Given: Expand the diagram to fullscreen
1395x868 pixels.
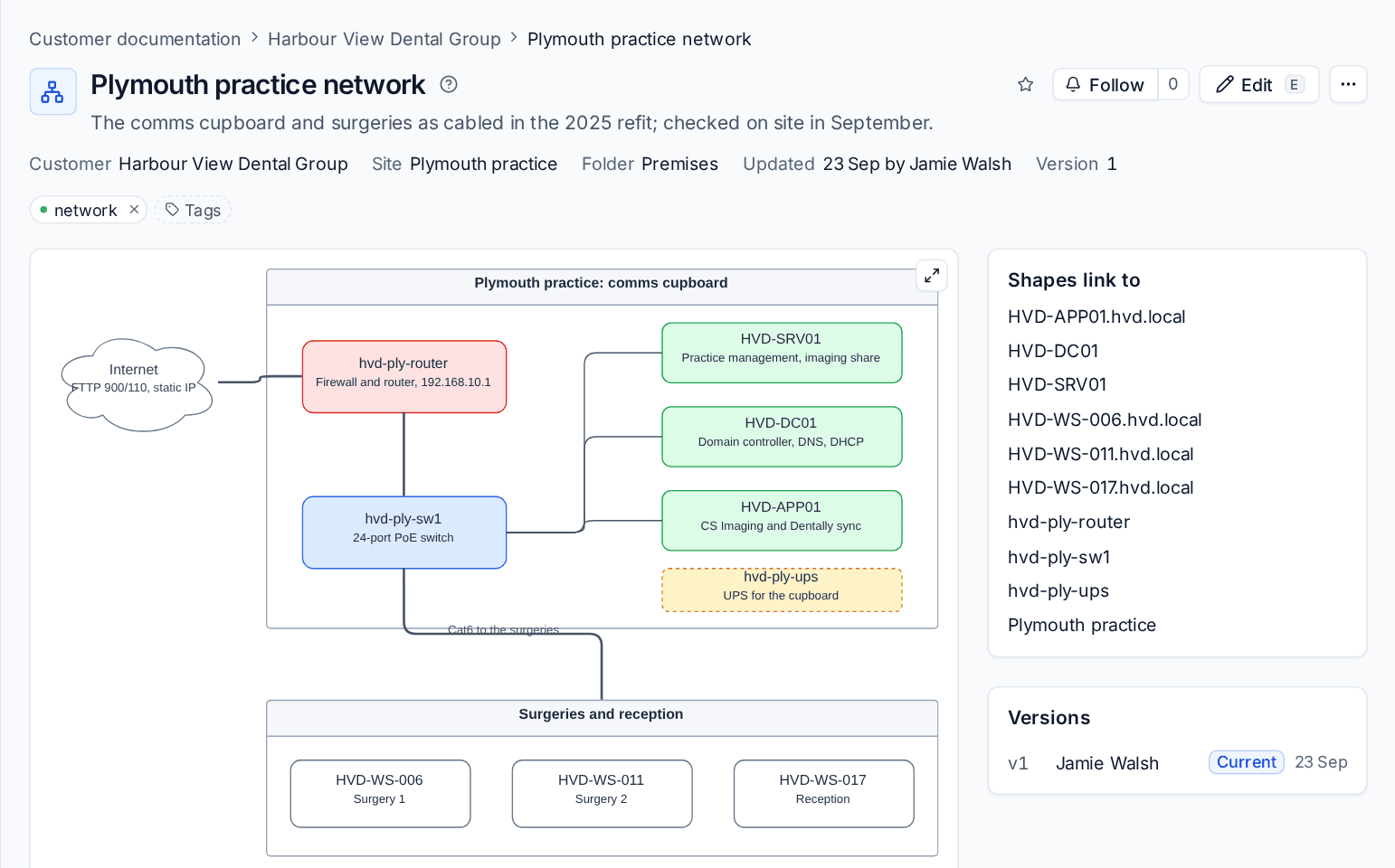Looking at the screenshot, I should point(932,276).
